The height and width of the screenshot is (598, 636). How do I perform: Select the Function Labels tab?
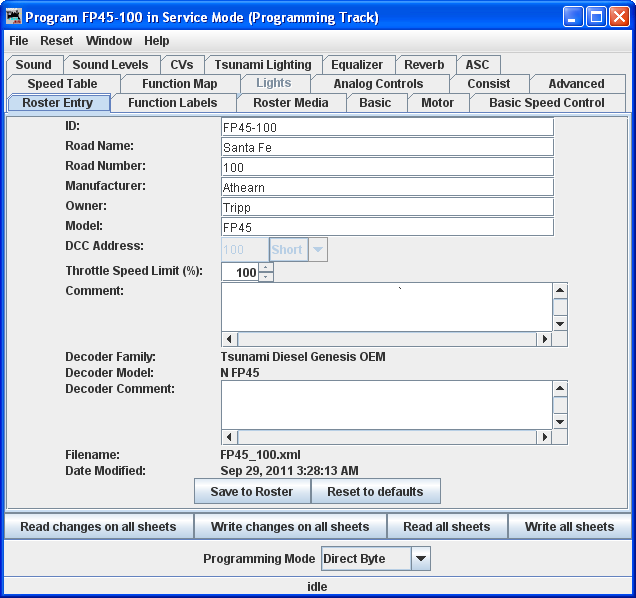(173, 103)
